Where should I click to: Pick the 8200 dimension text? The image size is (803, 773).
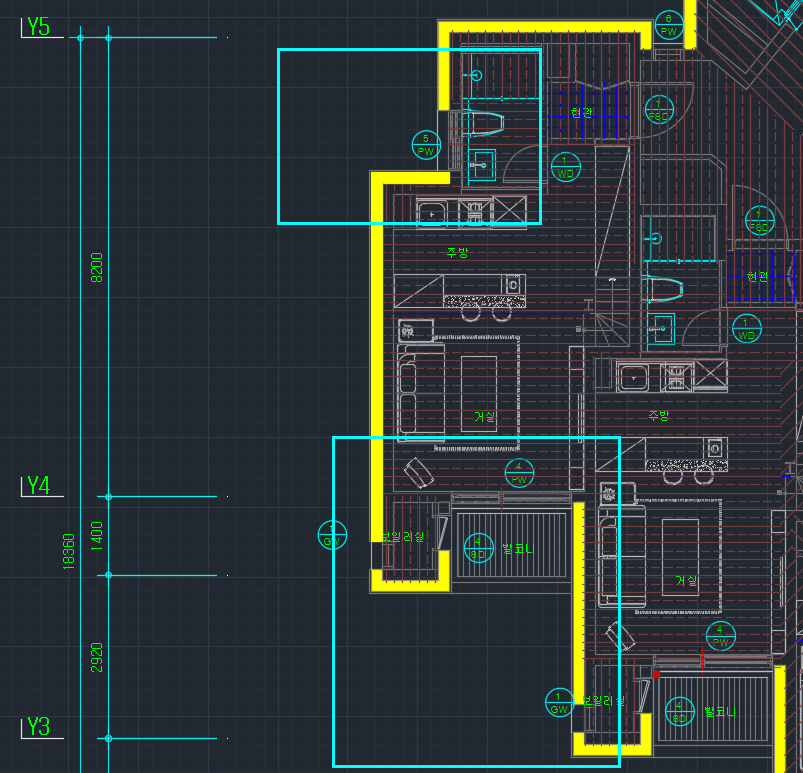[97, 267]
